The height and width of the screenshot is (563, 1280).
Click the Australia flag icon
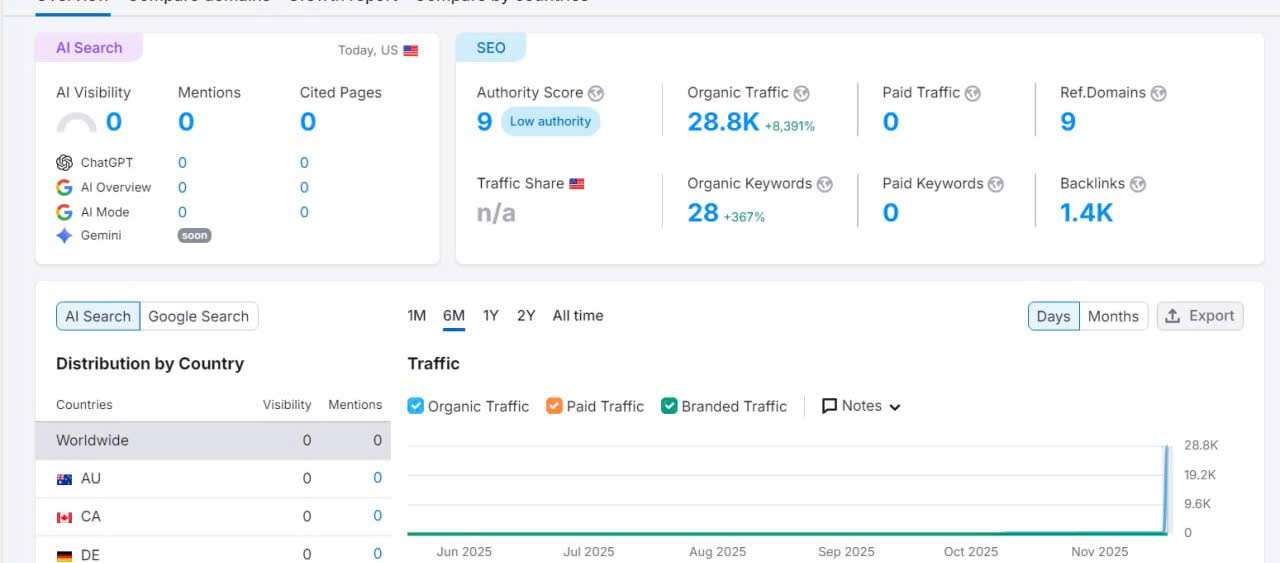pos(64,479)
